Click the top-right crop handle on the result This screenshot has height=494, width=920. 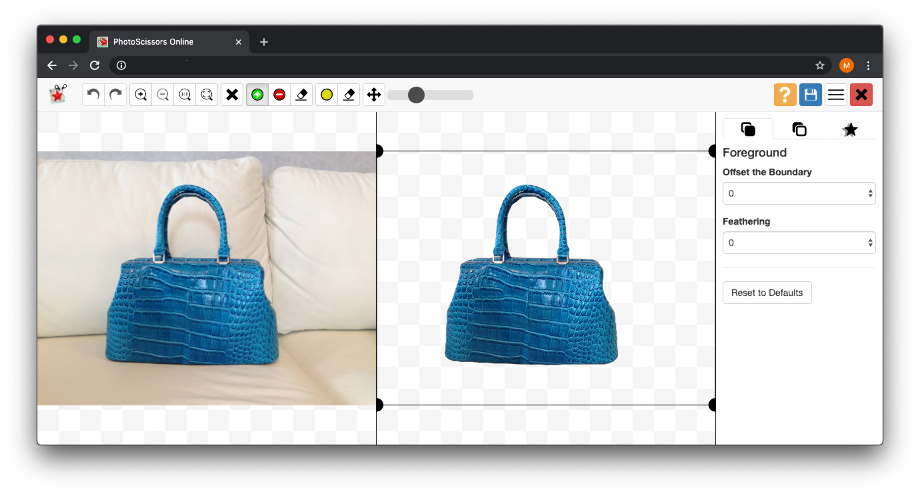pyautogui.click(x=712, y=151)
